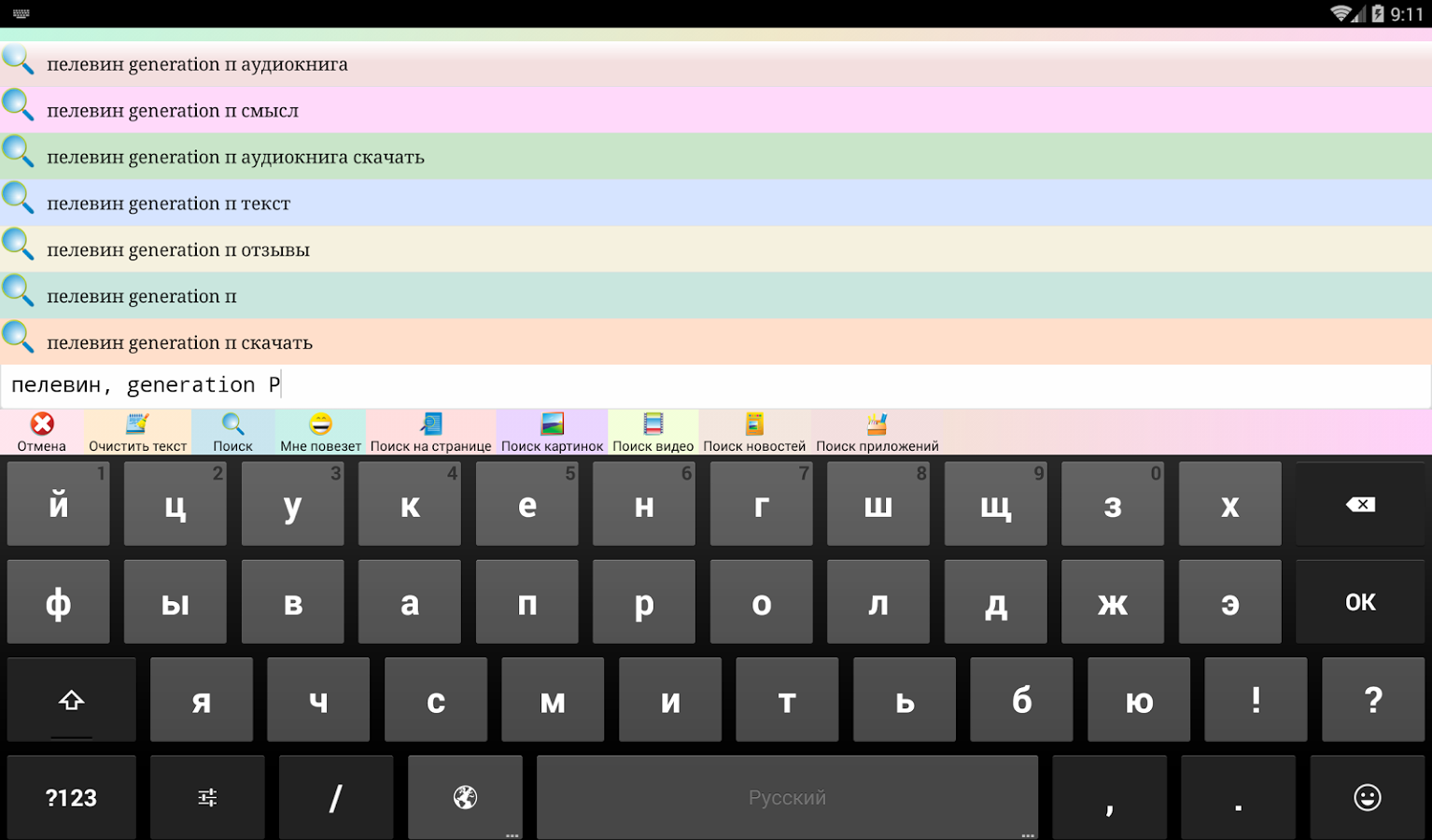1432x840 pixels.
Task: Clear text with Очистить текст icon
Action: [137, 425]
